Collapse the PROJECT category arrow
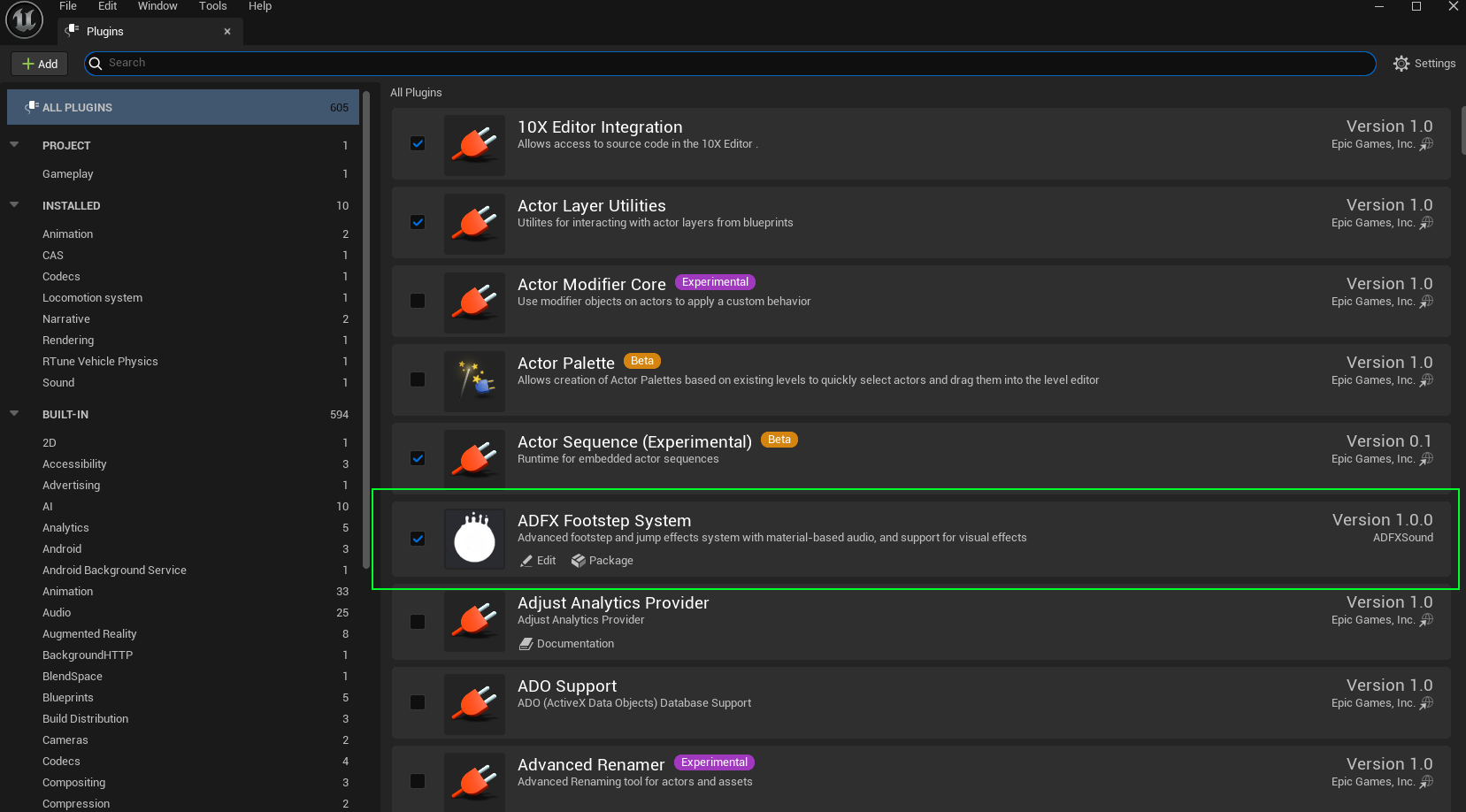 click(x=14, y=144)
